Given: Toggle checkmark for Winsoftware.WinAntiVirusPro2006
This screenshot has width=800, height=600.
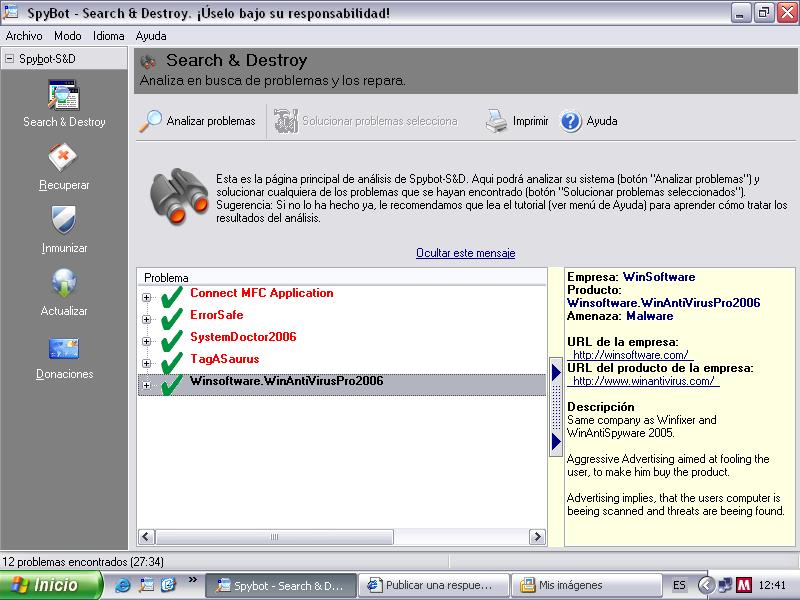Looking at the screenshot, I should point(172,384).
